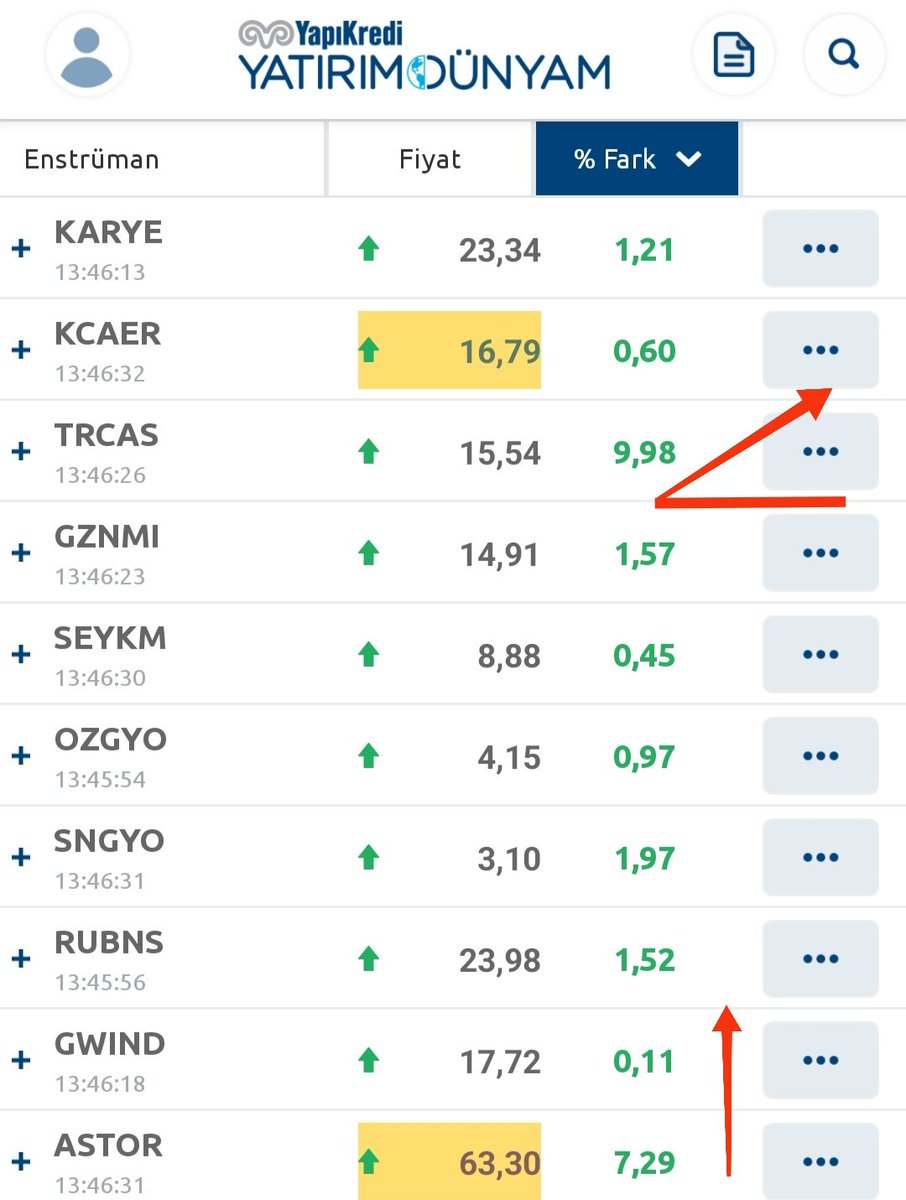The width and height of the screenshot is (906, 1200).
Task: Click the green up arrow for GZNMI
Action: (369, 553)
